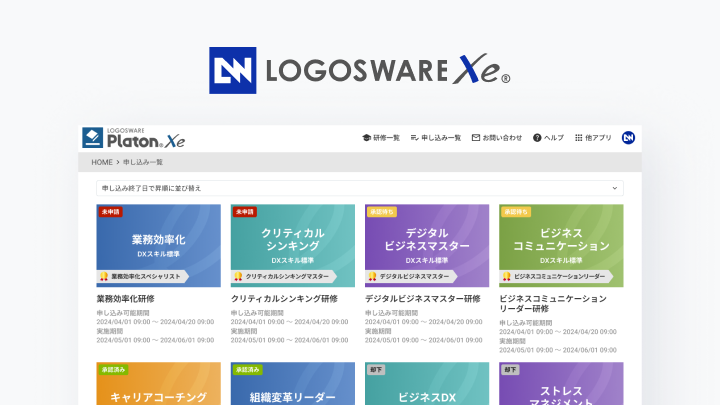Click the graduation cap icon for 研修一覧

[x=366, y=137]
